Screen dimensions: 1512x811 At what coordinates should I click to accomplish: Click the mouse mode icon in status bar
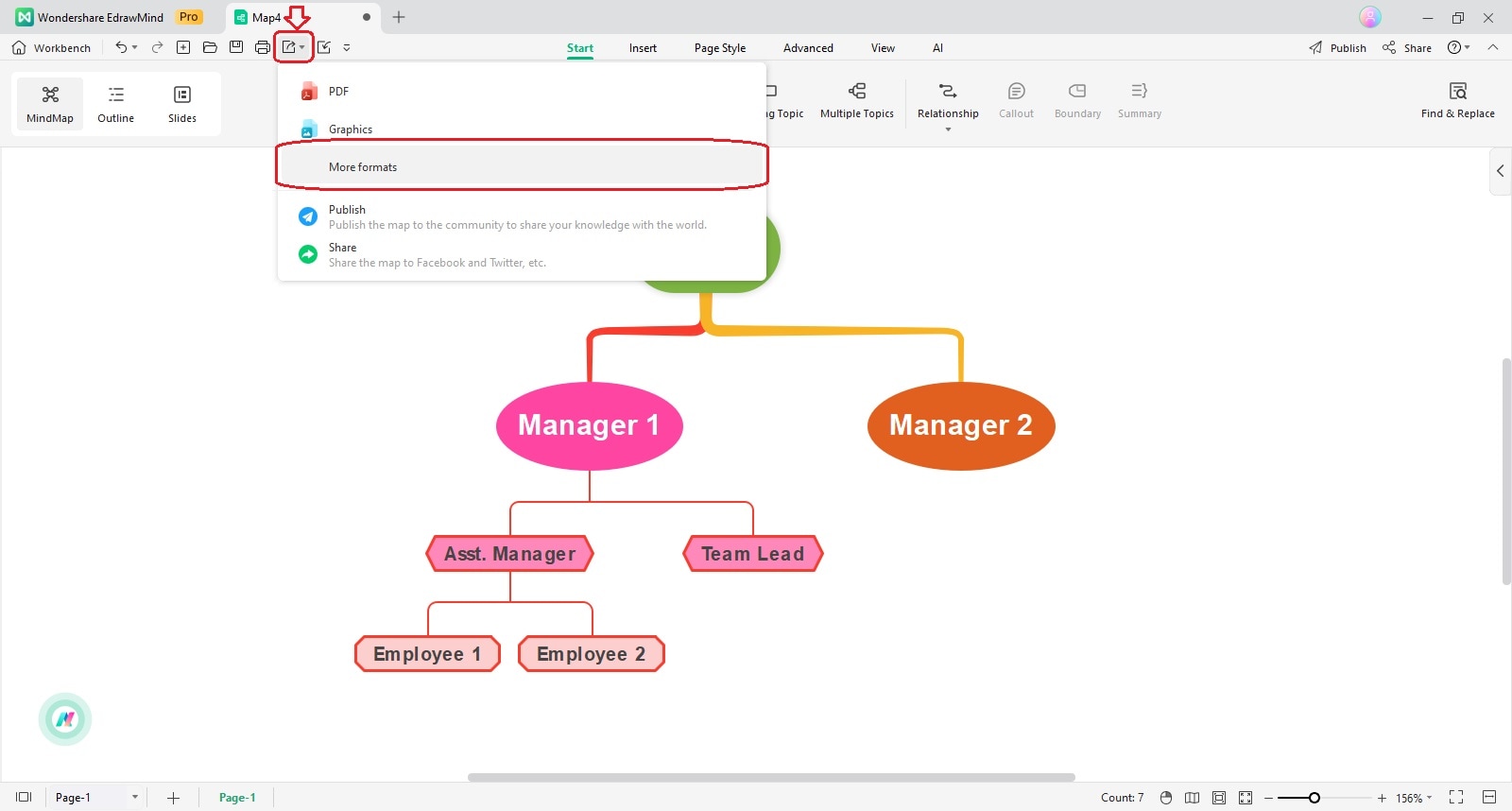click(1166, 798)
